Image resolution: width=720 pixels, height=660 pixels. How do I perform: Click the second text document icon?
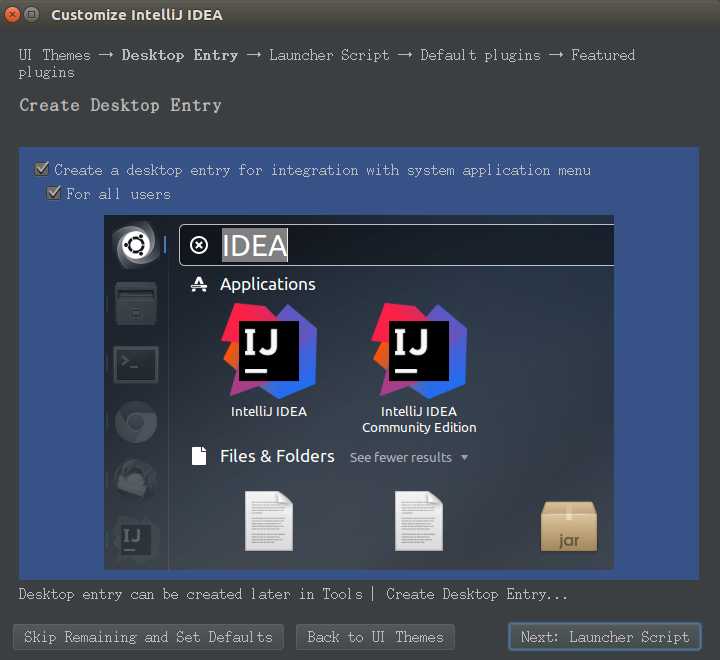419,521
